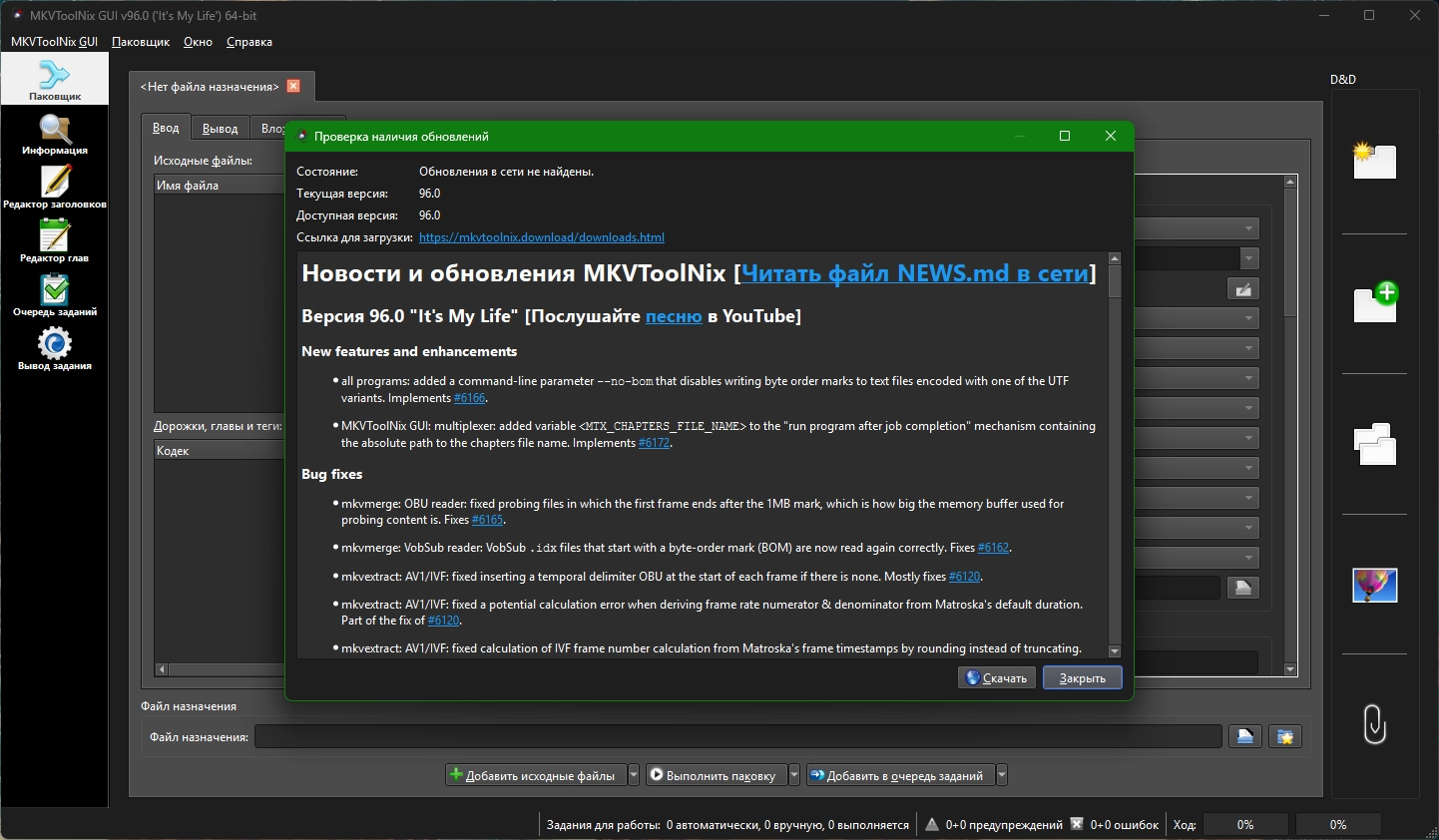The height and width of the screenshot is (840, 1439).
Task: Click the D&D folder icon with green plus
Action: coord(1375,301)
